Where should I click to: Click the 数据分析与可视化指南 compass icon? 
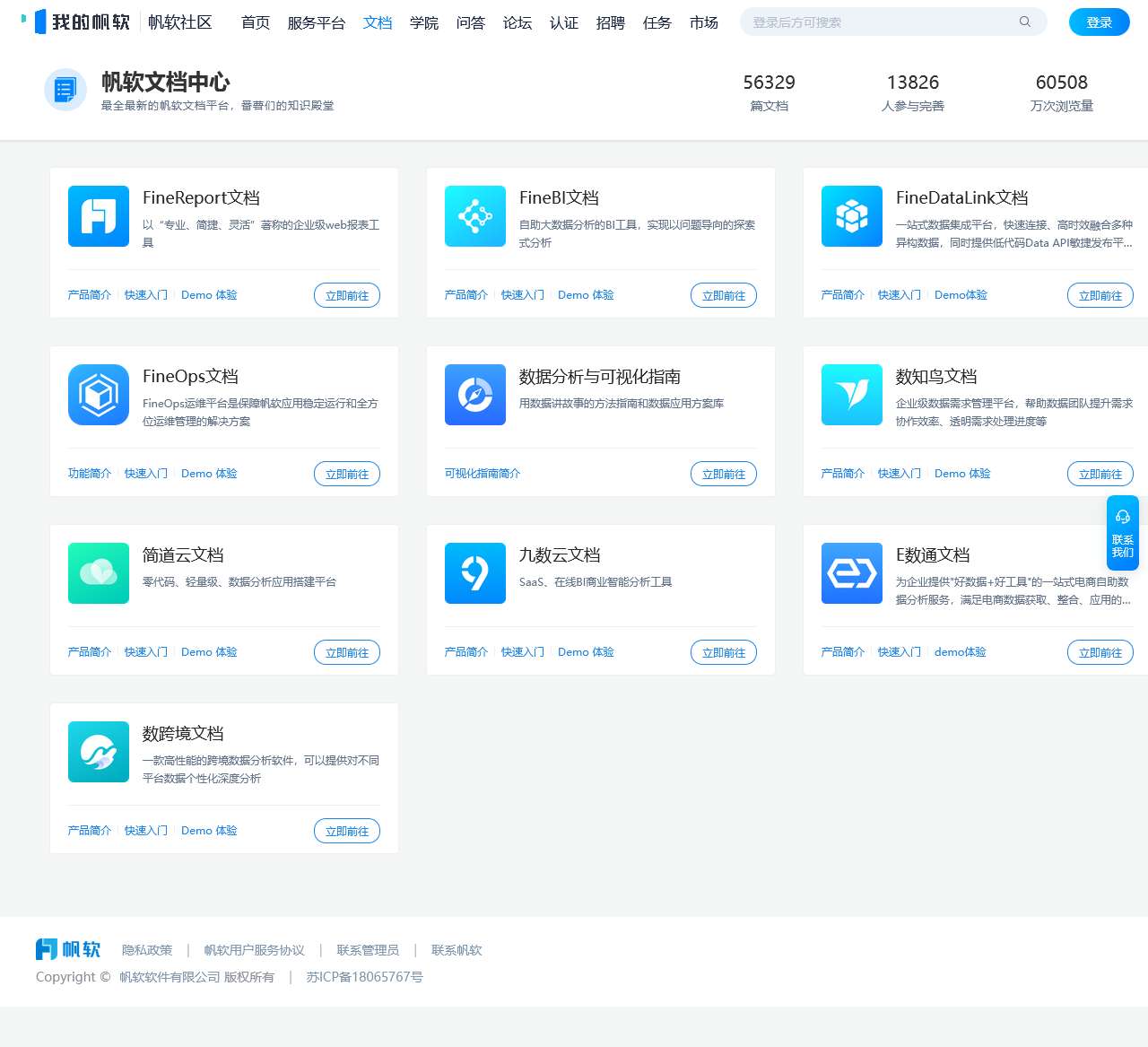point(475,395)
